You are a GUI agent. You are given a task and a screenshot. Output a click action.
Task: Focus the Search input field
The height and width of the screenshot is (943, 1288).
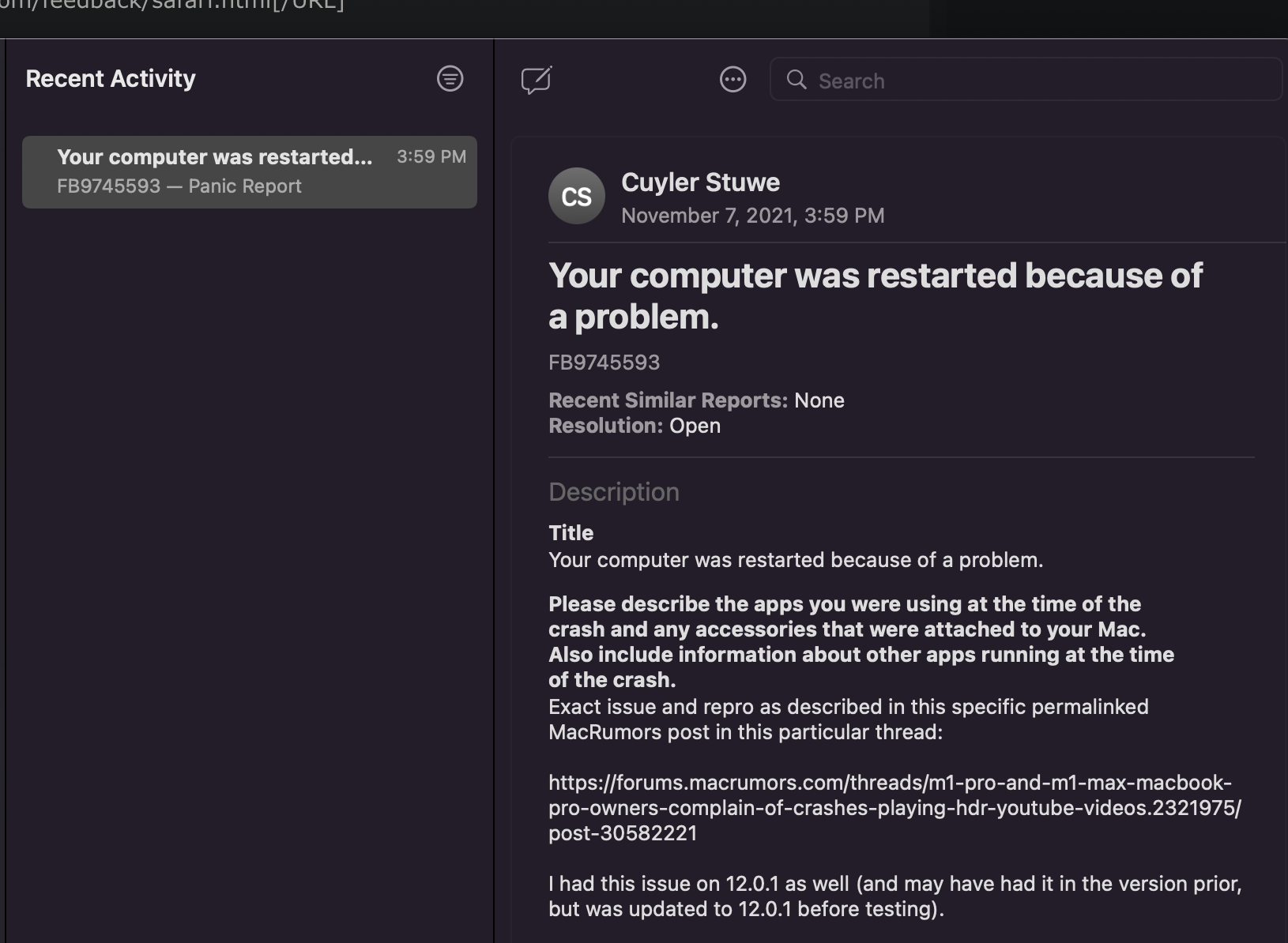click(x=1027, y=81)
